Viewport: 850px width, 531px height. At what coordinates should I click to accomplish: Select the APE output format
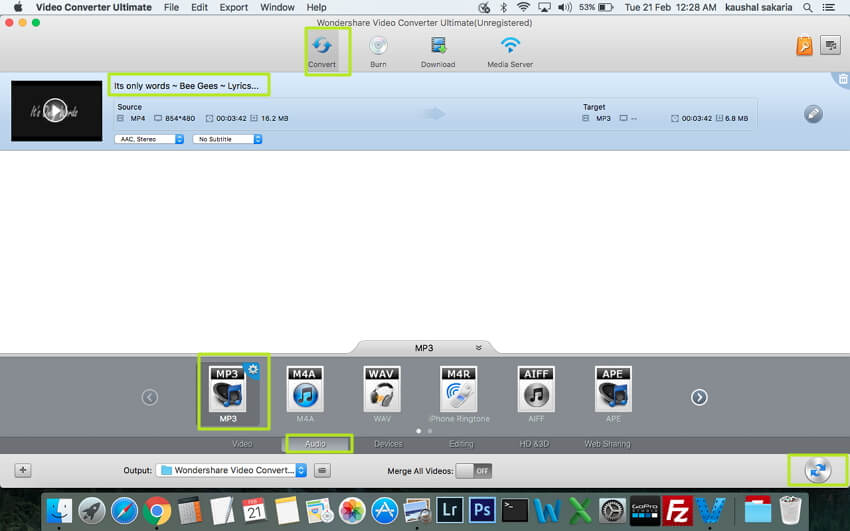coord(613,394)
